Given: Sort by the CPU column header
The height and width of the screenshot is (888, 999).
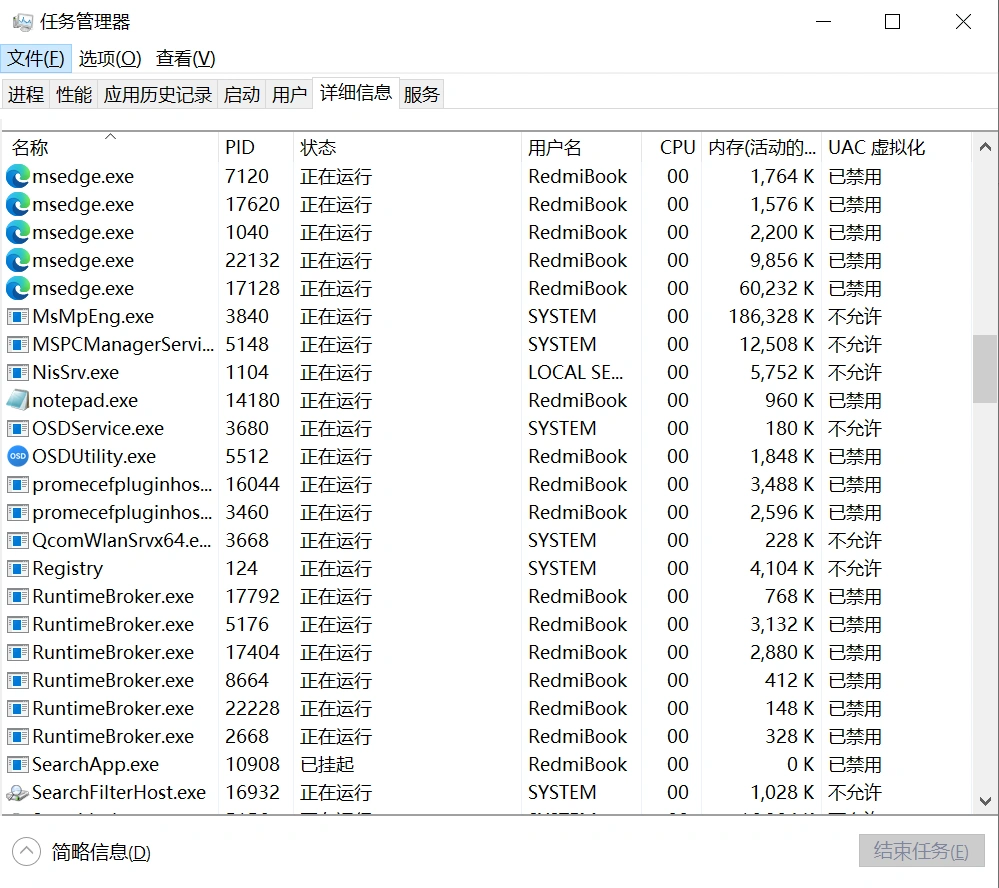Looking at the screenshot, I should [x=676, y=147].
